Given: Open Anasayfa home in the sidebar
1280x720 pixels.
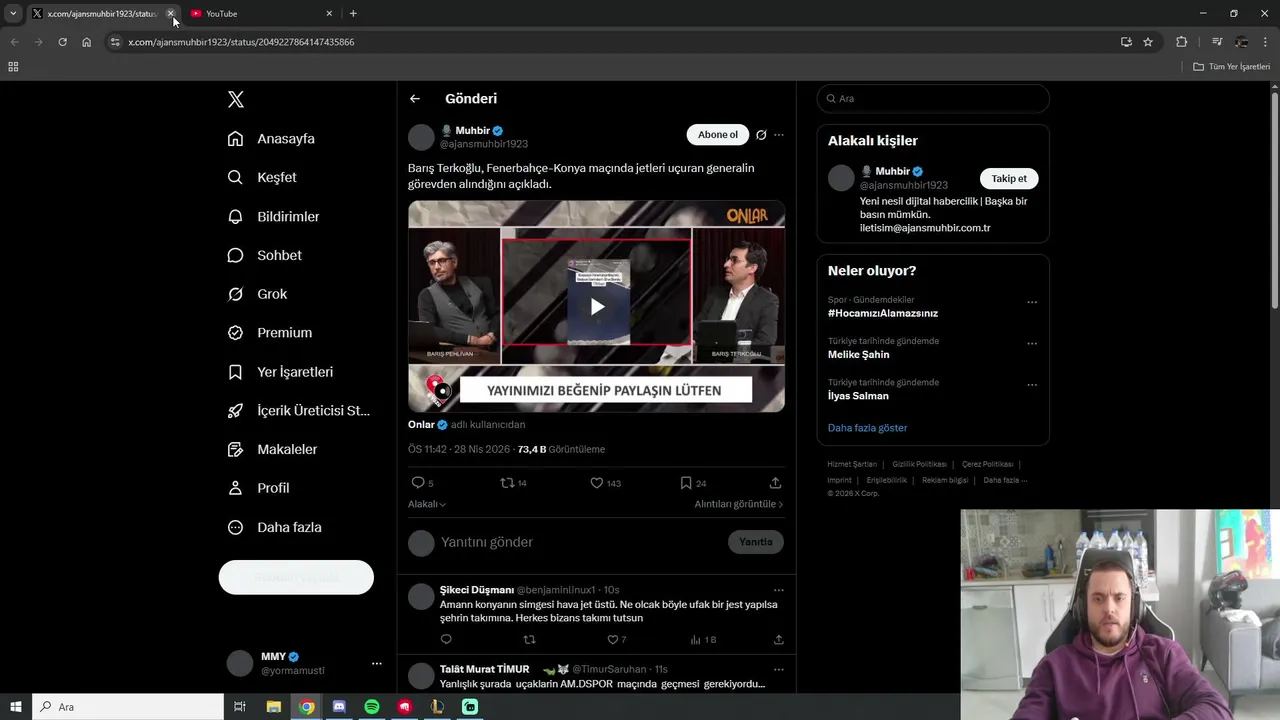Looking at the screenshot, I should tap(271, 139).
